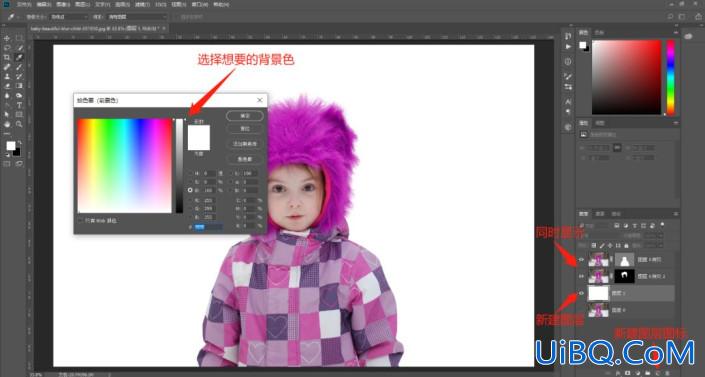The image size is (705, 377).
Task: Filter layers by pixel layer icon
Action: point(617,225)
